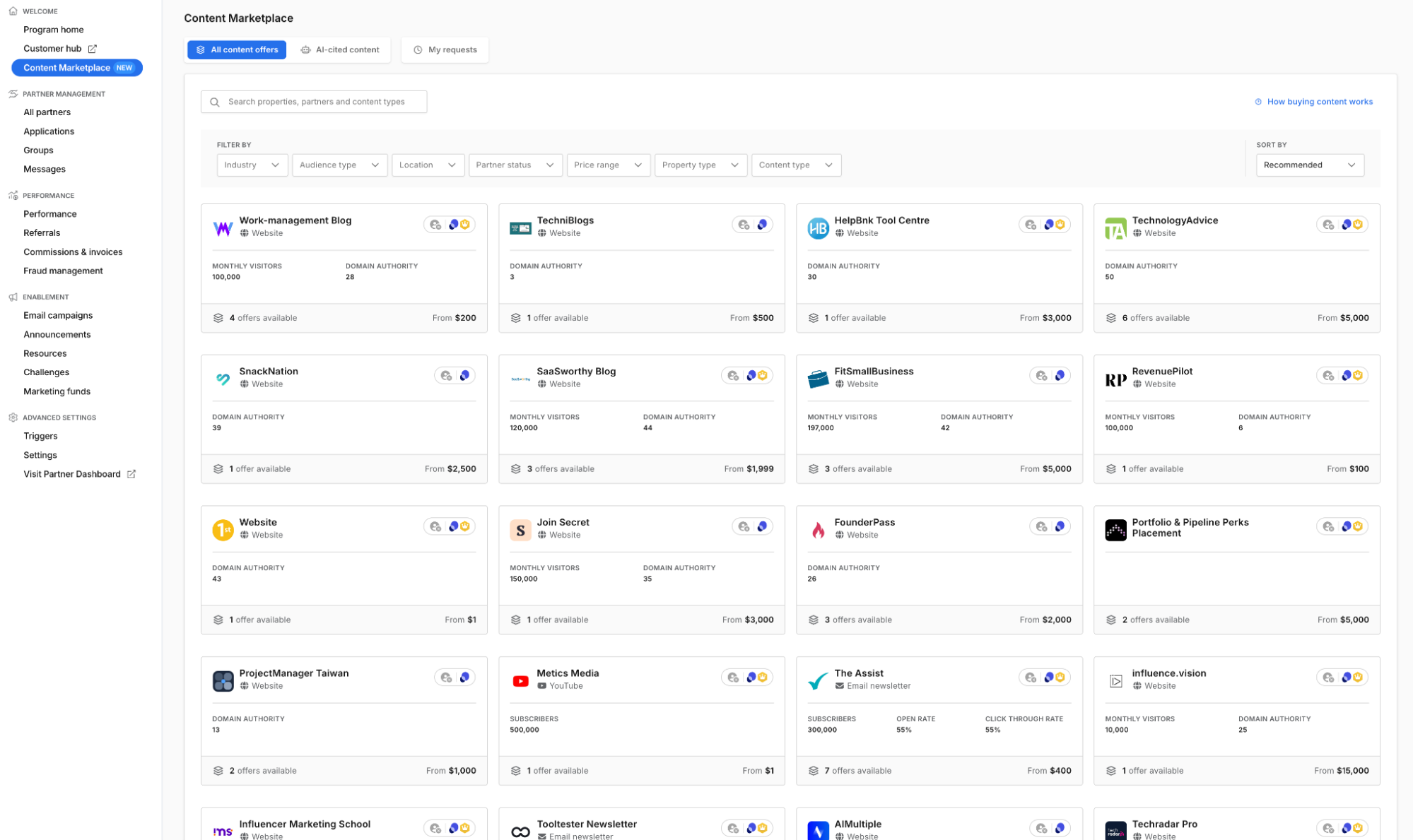The image size is (1413, 840).
Task: Click the ProjectManager Taiwan logo
Action: (223, 681)
